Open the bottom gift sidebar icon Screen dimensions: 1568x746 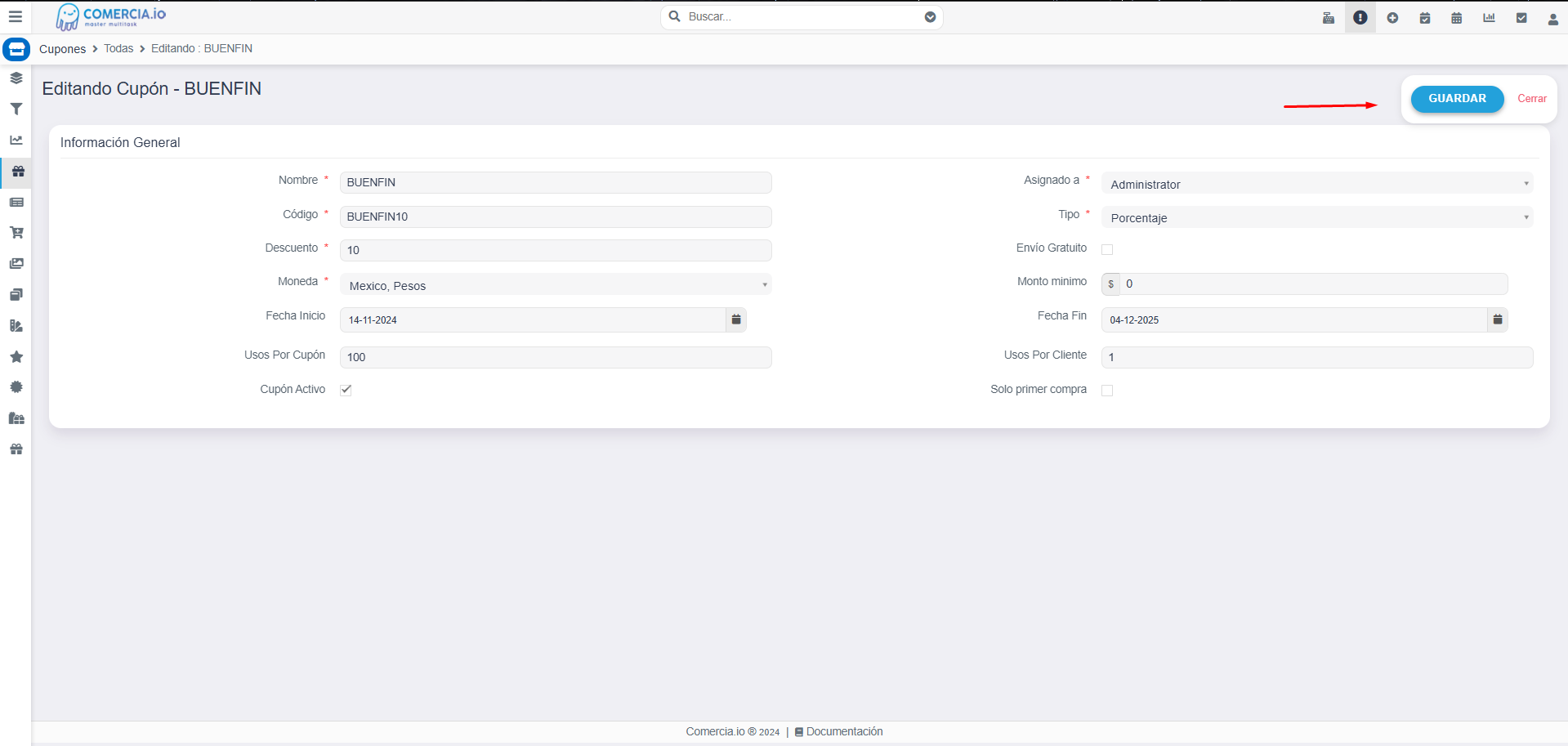point(16,449)
